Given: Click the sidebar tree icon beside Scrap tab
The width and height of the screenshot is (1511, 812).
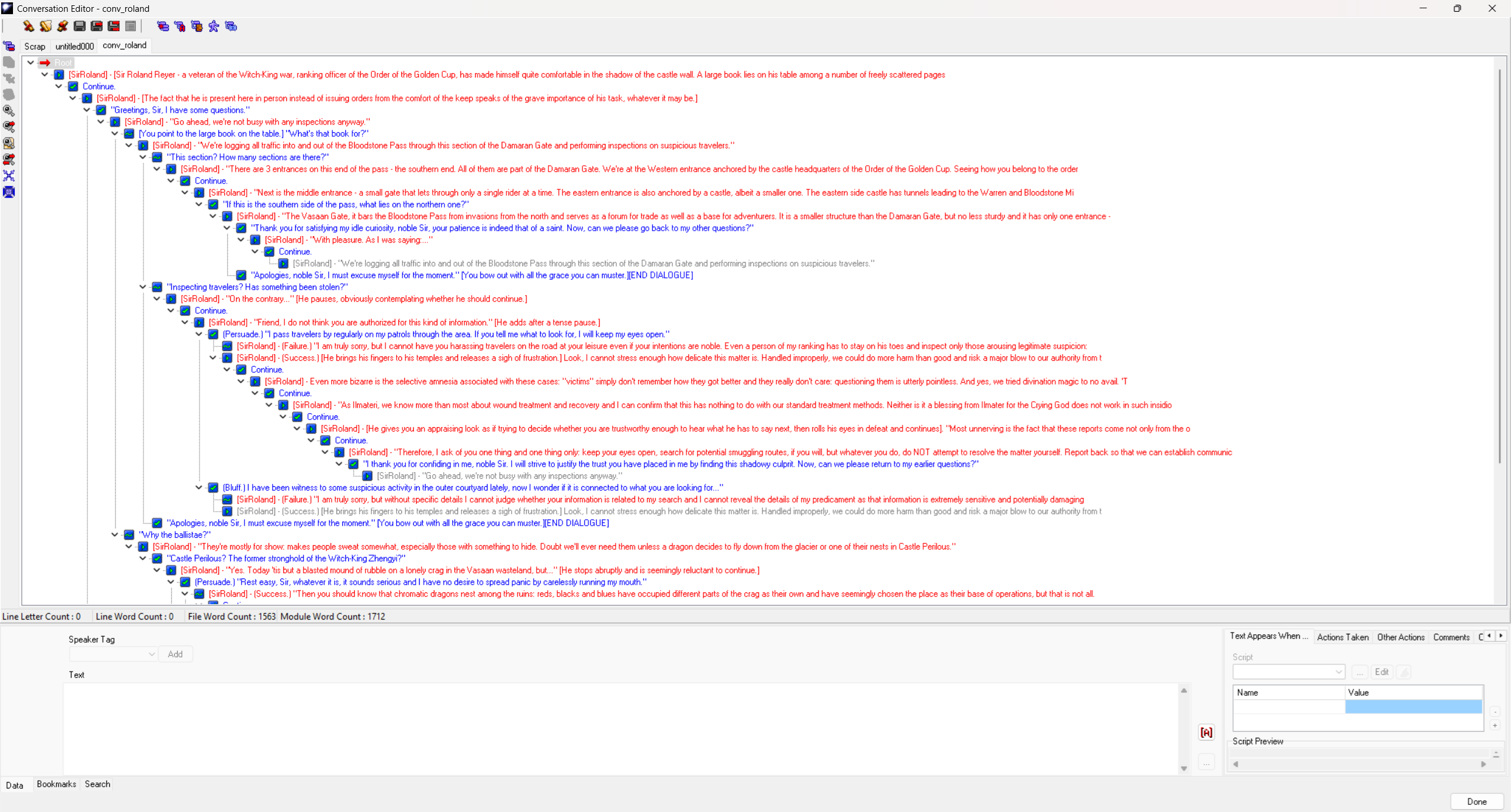Looking at the screenshot, I should click(9, 46).
